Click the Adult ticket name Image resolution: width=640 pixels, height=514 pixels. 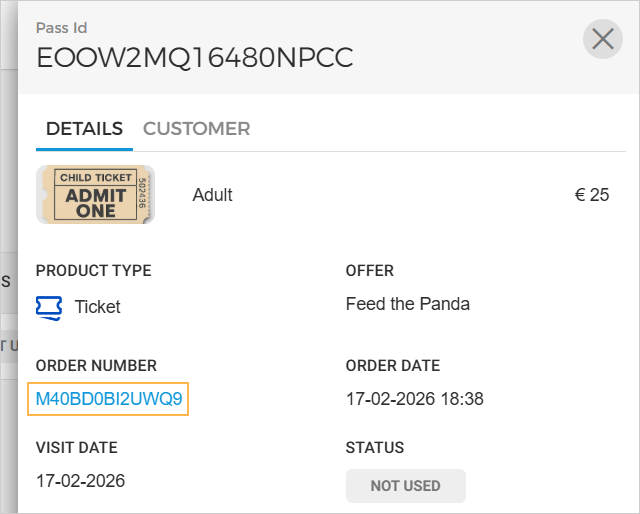pos(212,195)
